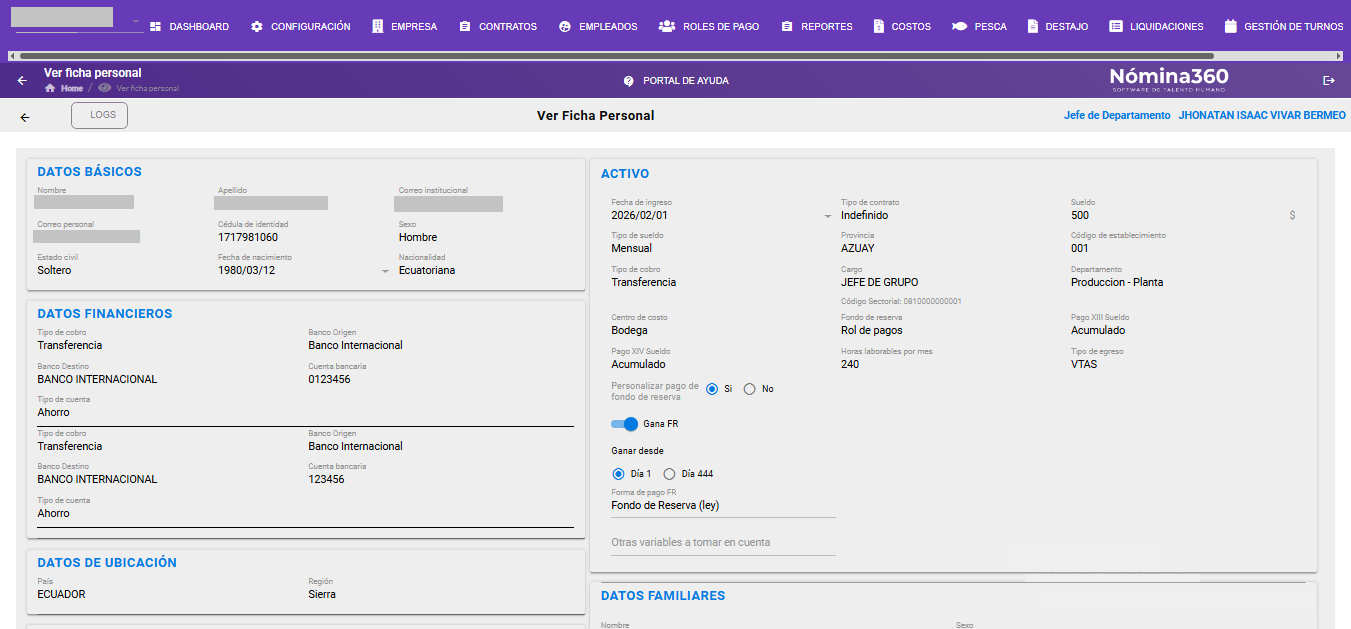Screen dimensions: 1351x629
Task: Click the Home breadcrumb link
Action: (x=72, y=88)
